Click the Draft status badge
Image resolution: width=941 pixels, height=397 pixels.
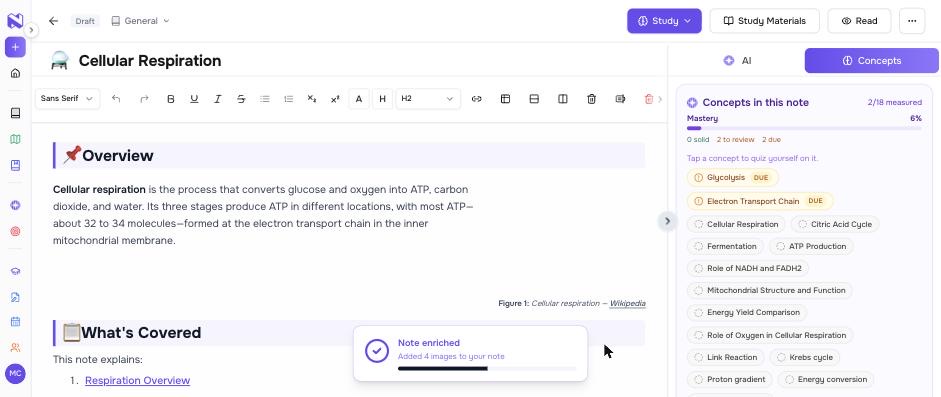85,21
